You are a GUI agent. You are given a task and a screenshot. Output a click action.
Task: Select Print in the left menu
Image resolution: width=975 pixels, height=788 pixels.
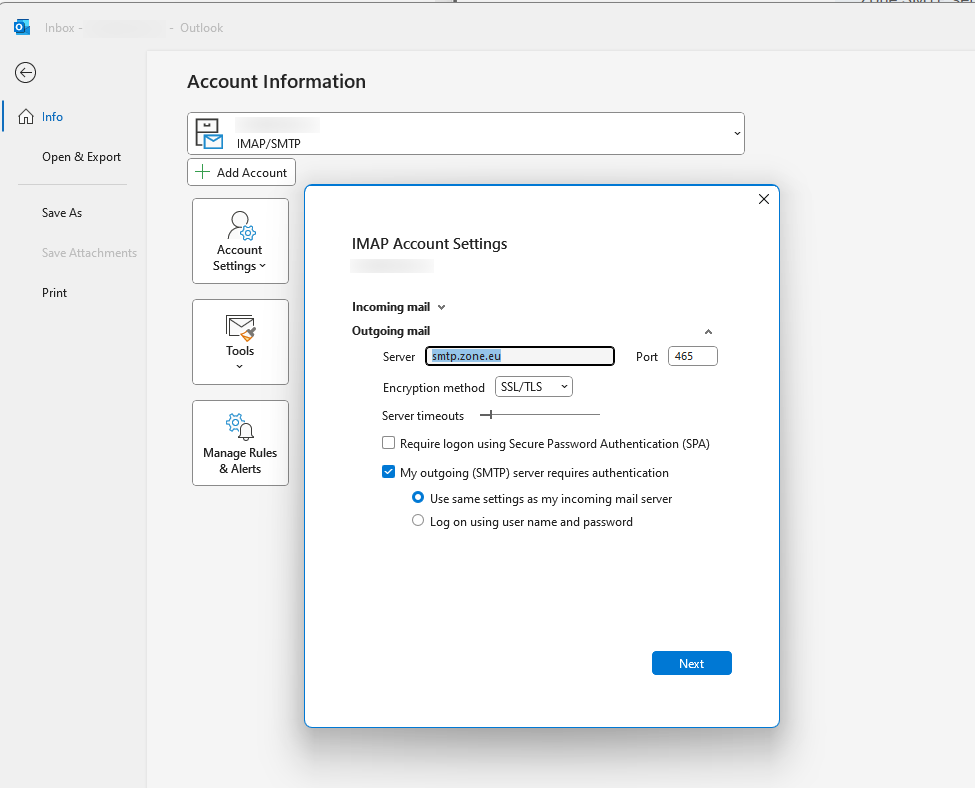[55, 293]
